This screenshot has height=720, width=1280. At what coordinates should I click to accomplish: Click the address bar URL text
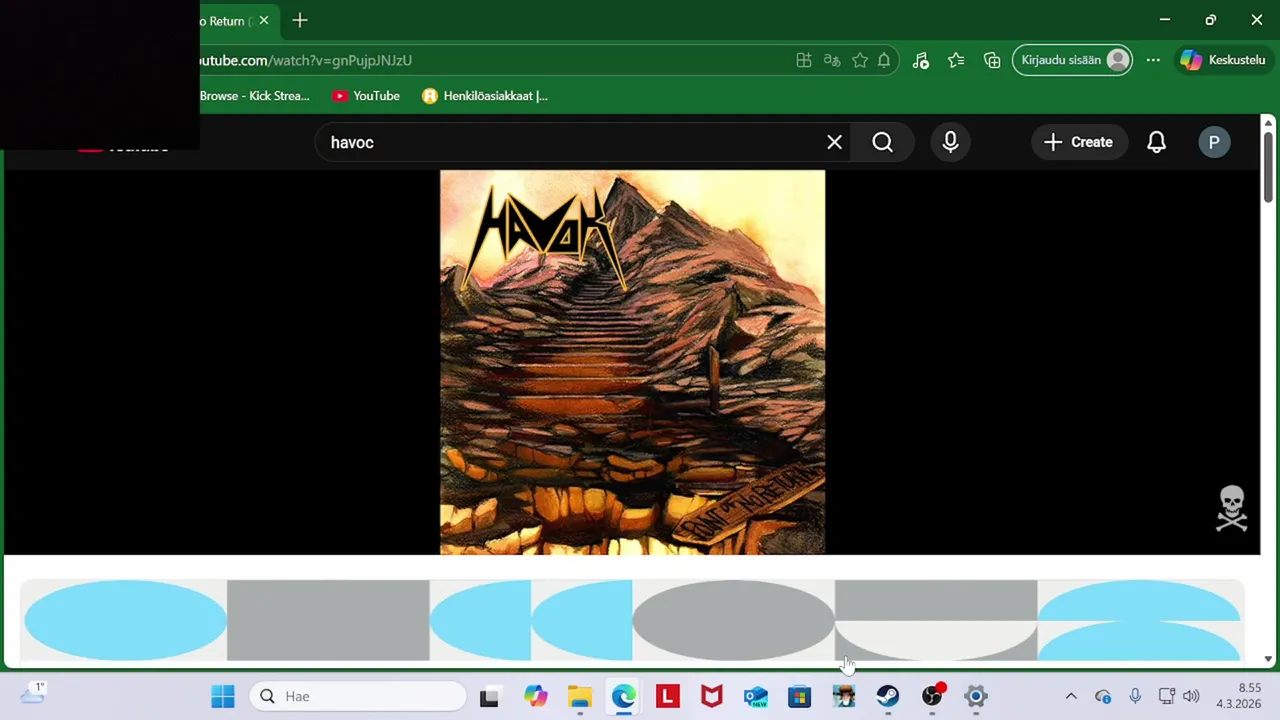pos(304,60)
